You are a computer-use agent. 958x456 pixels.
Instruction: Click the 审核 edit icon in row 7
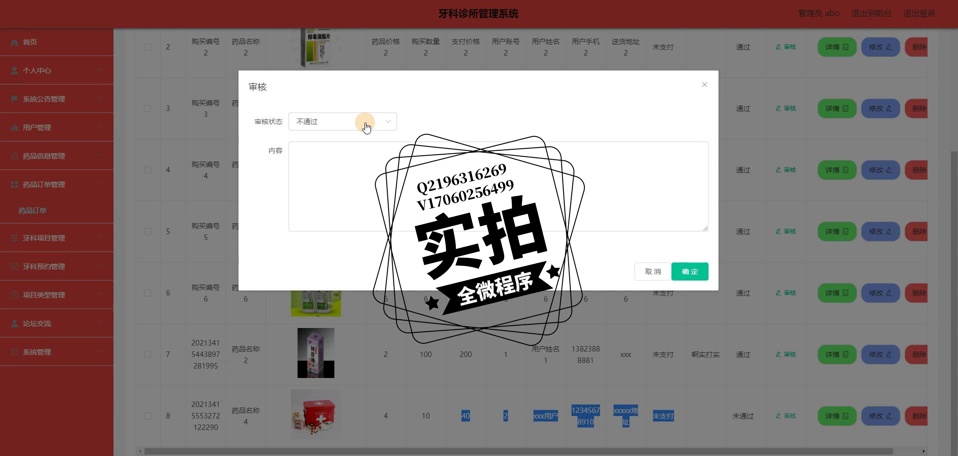[779, 354]
